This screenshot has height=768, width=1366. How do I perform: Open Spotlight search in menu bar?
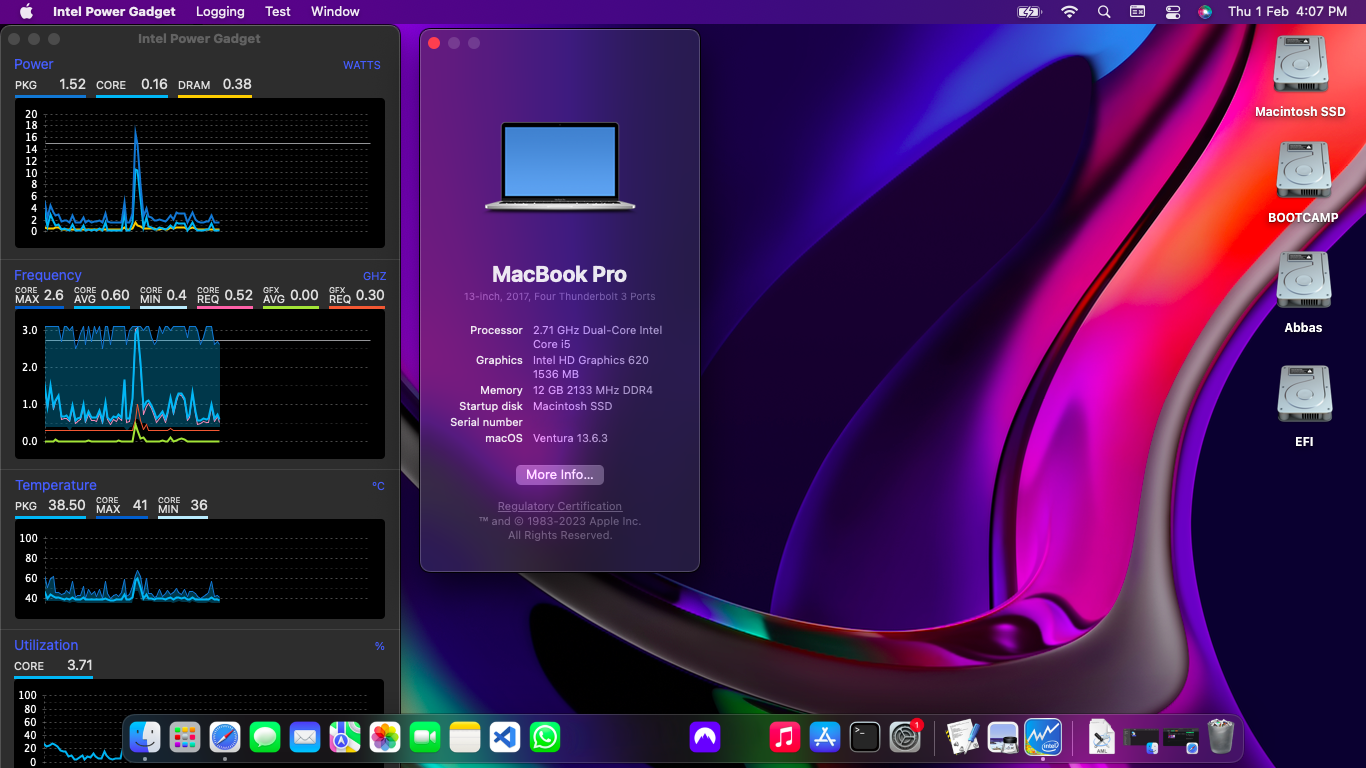[1104, 12]
